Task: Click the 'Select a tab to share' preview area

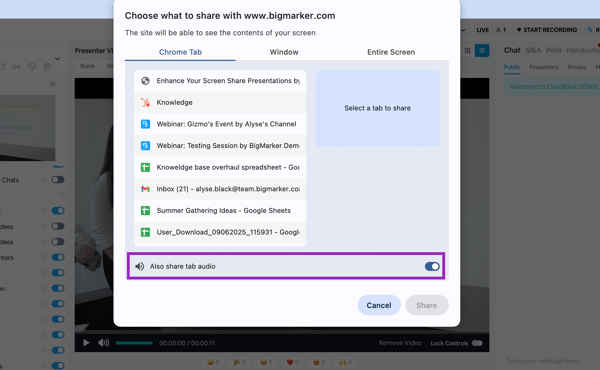Action: 377,108
